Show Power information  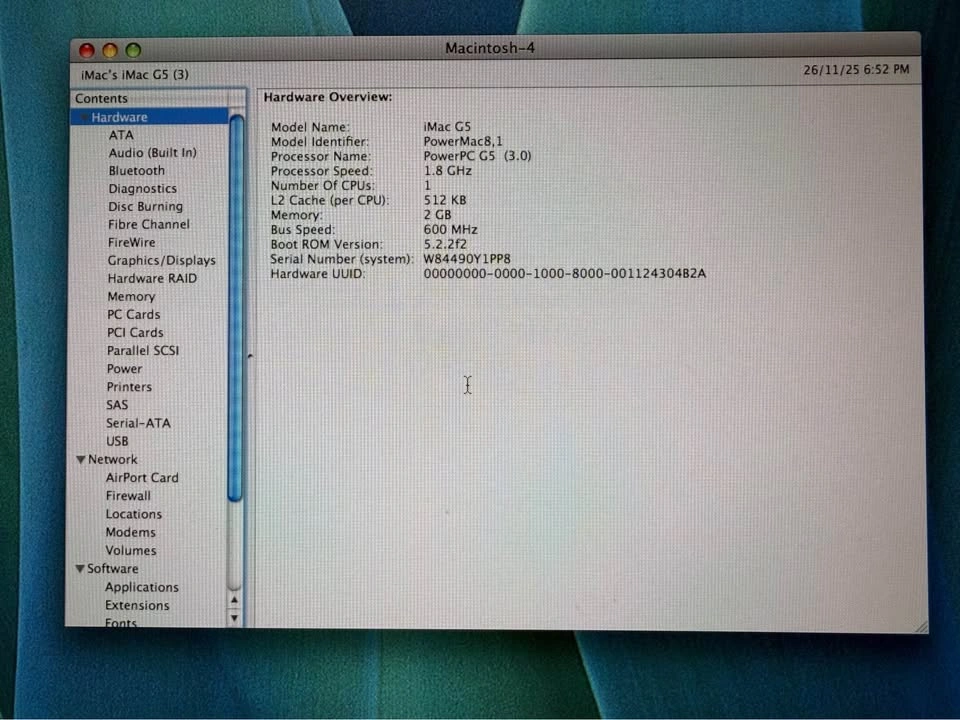124,369
